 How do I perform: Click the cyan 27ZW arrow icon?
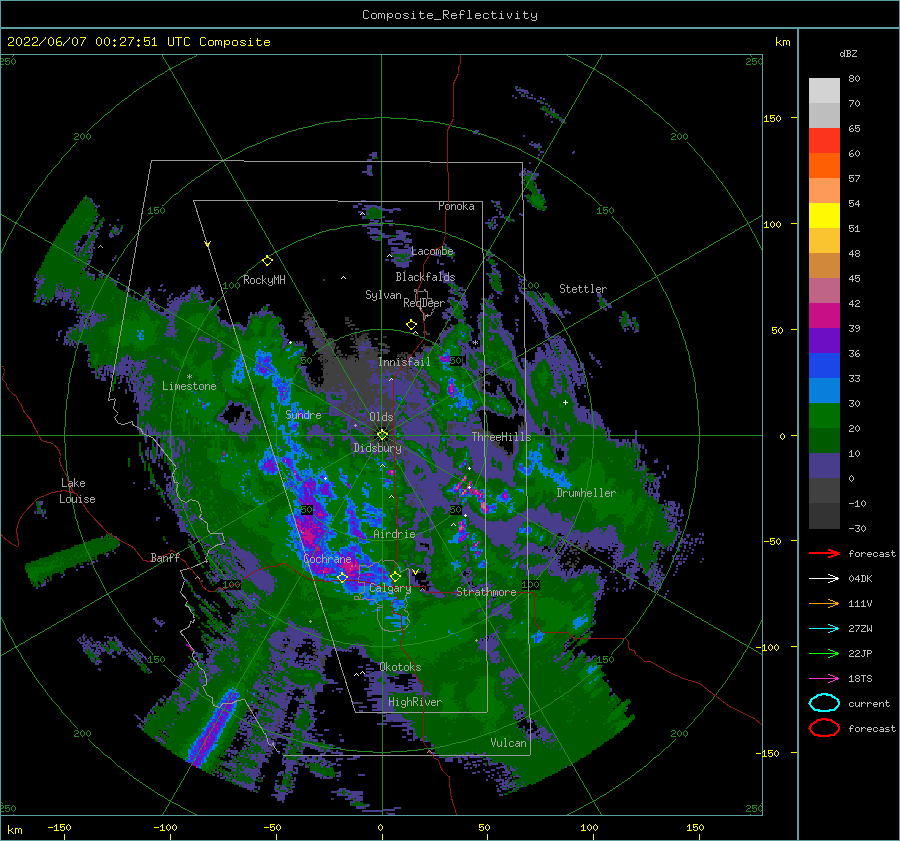point(824,629)
